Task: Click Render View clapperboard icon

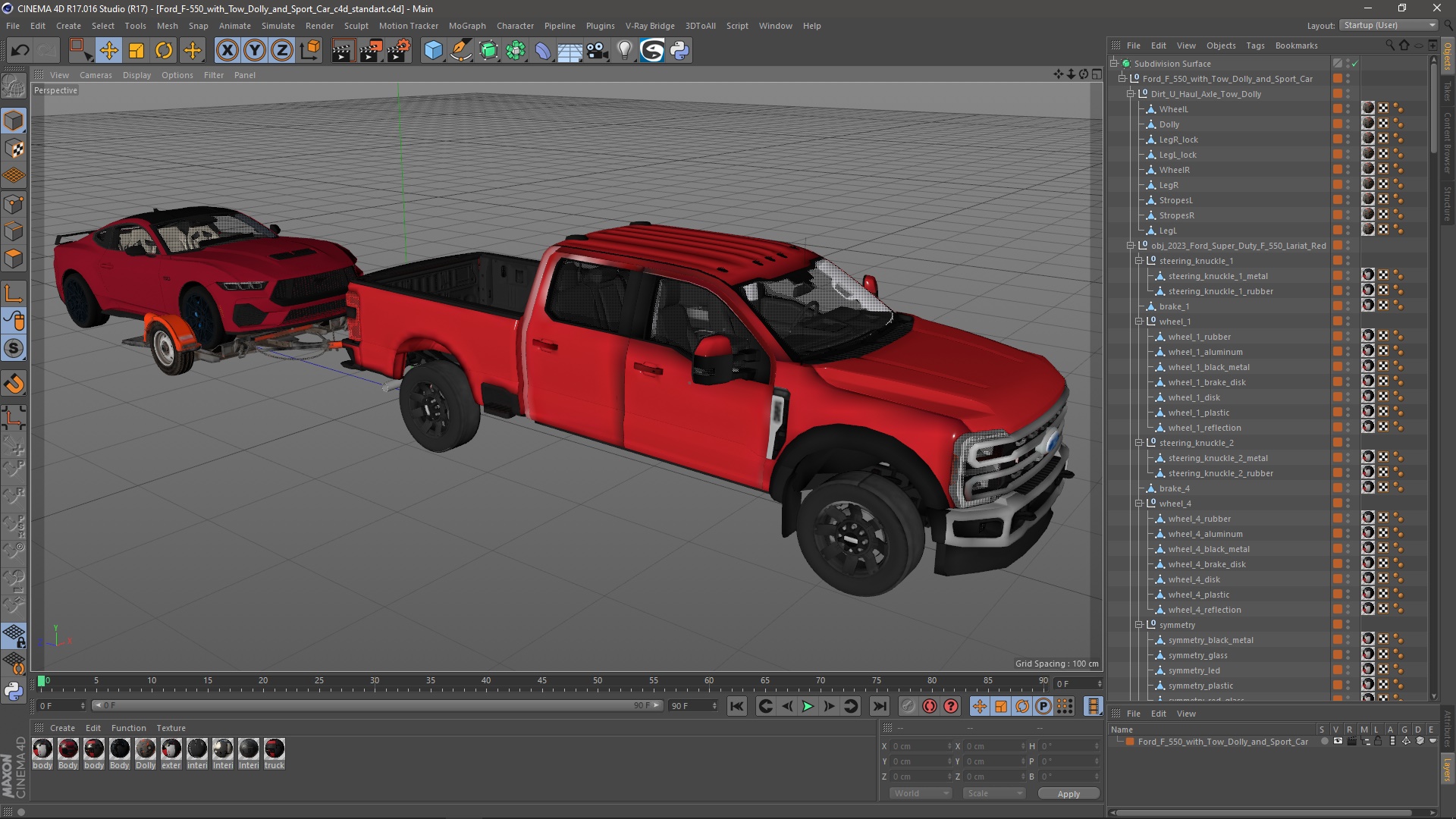Action: click(342, 51)
